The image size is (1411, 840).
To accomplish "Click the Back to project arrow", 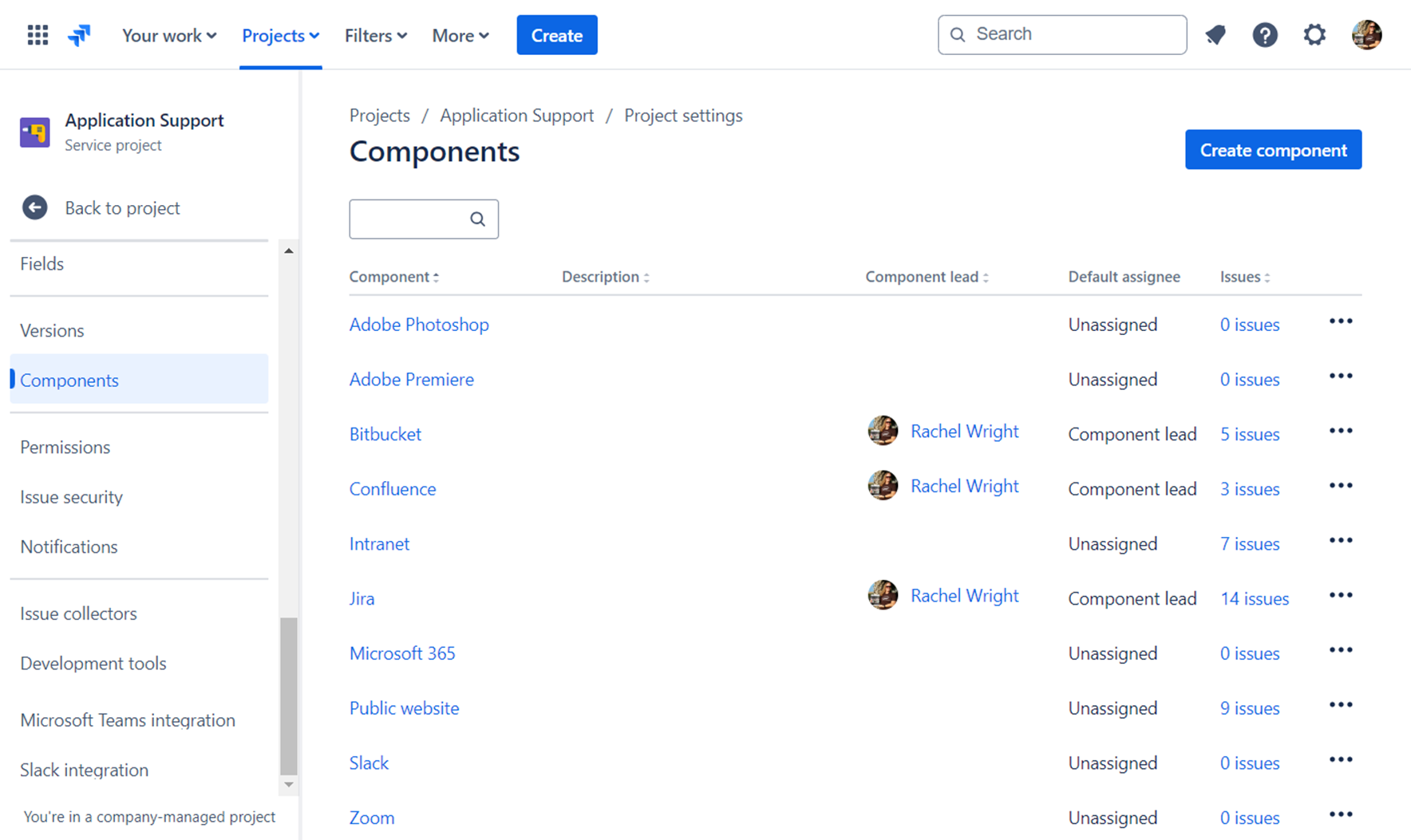I will 35,207.
